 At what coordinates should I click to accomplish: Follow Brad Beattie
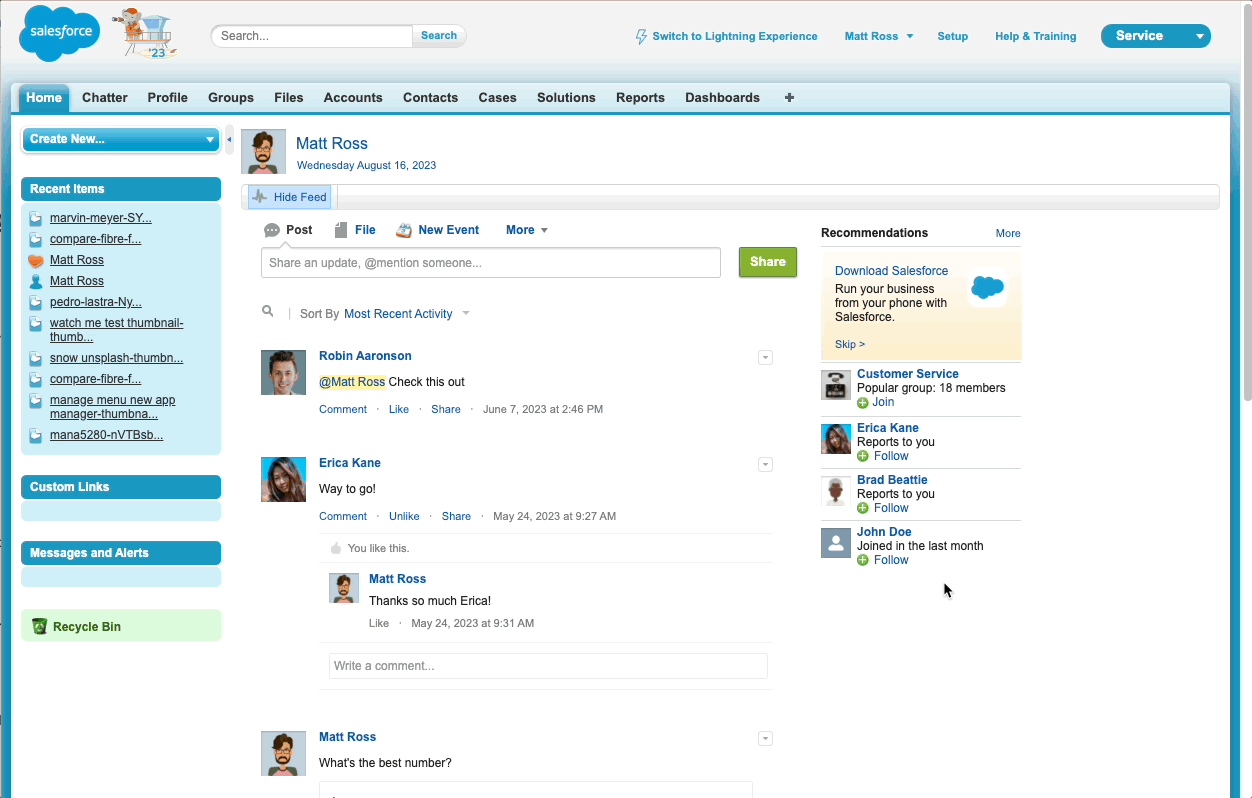890,508
